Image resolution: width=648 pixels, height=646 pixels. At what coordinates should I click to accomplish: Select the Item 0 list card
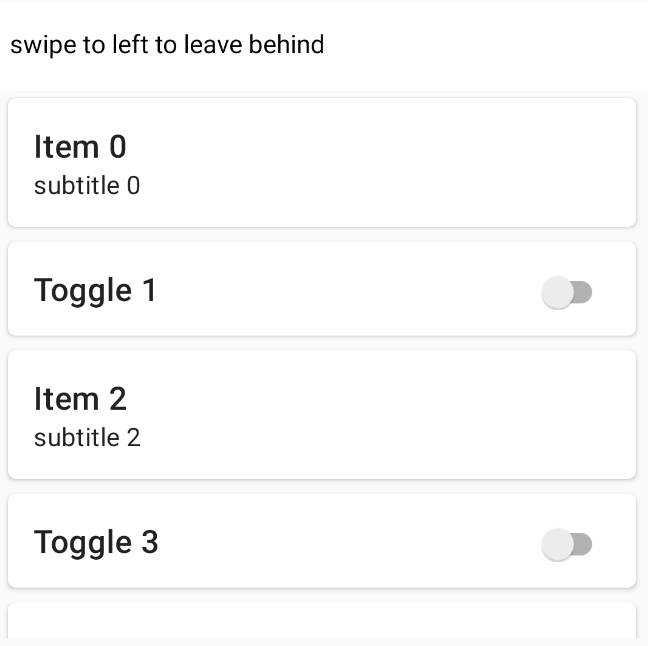click(322, 163)
